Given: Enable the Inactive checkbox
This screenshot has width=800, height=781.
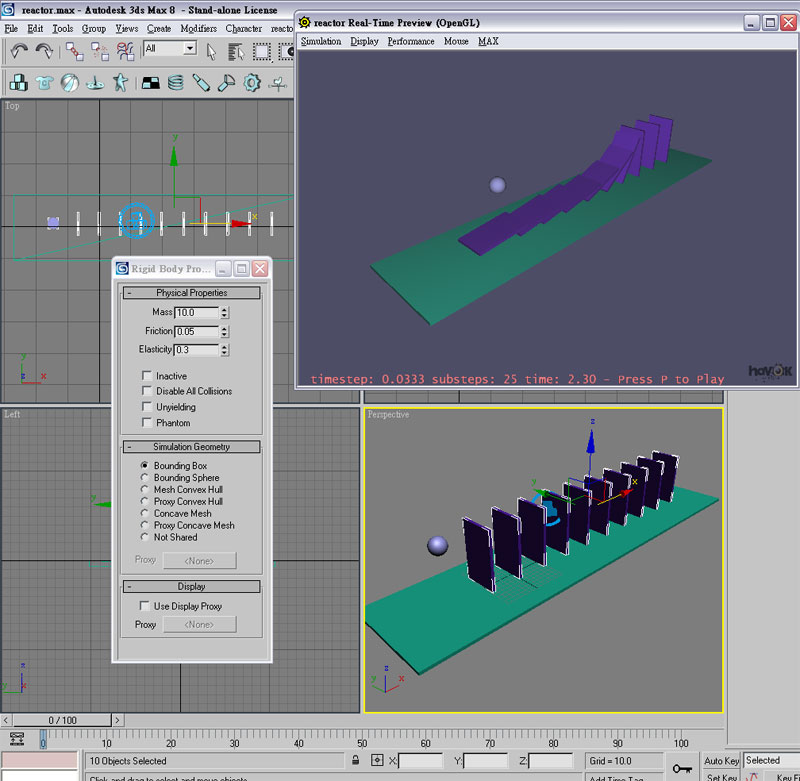Looking at the screenshot, I should point(147,375).
